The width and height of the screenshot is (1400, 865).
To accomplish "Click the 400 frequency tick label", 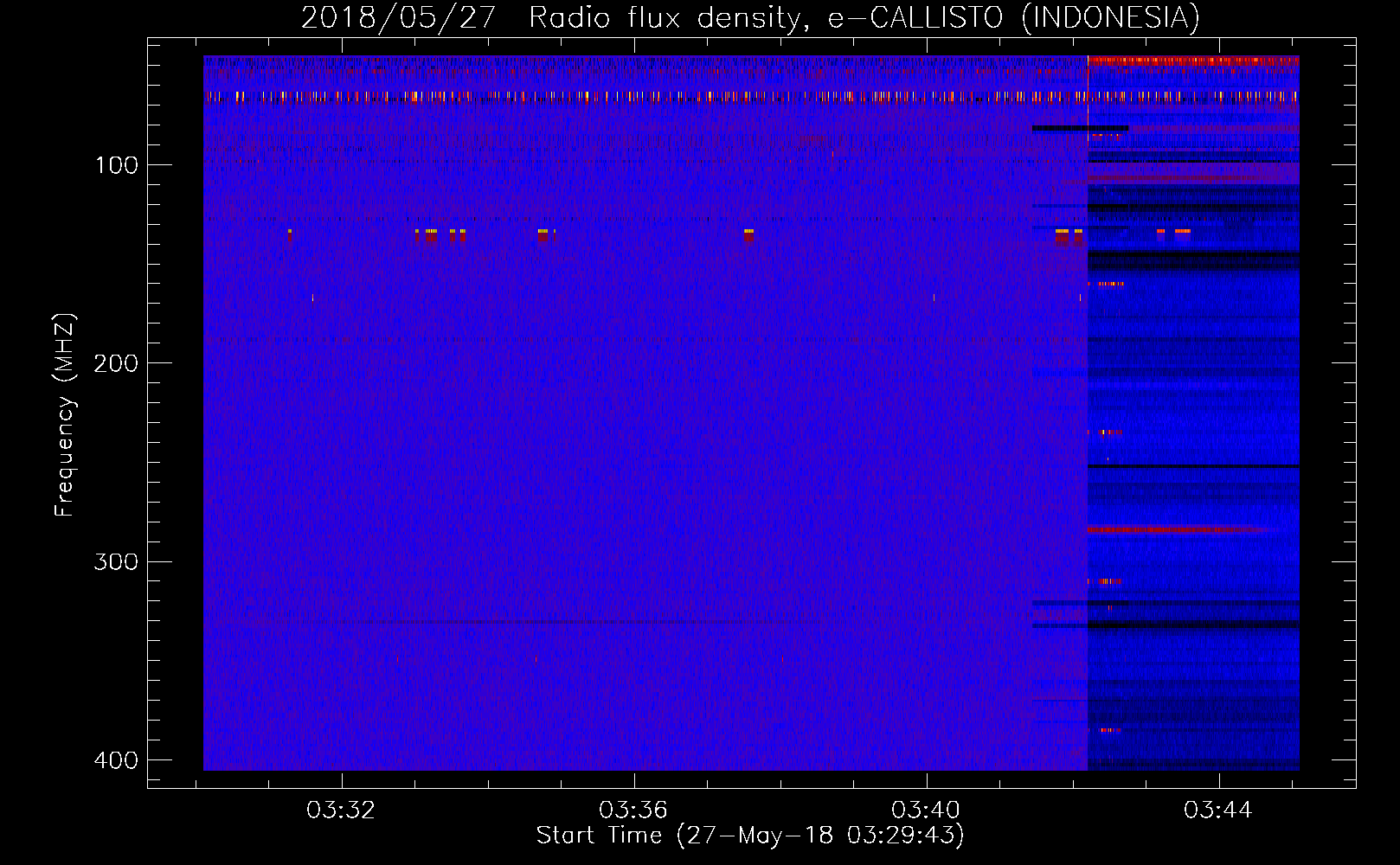I will coord(116,760).
